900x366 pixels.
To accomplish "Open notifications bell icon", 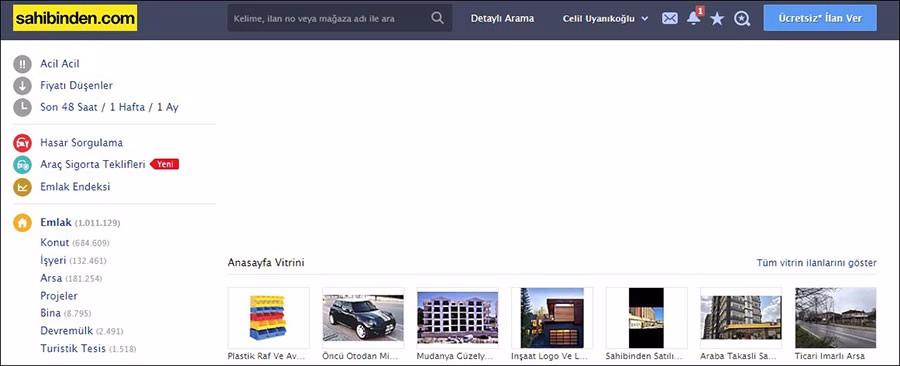I will click(693, 18).
